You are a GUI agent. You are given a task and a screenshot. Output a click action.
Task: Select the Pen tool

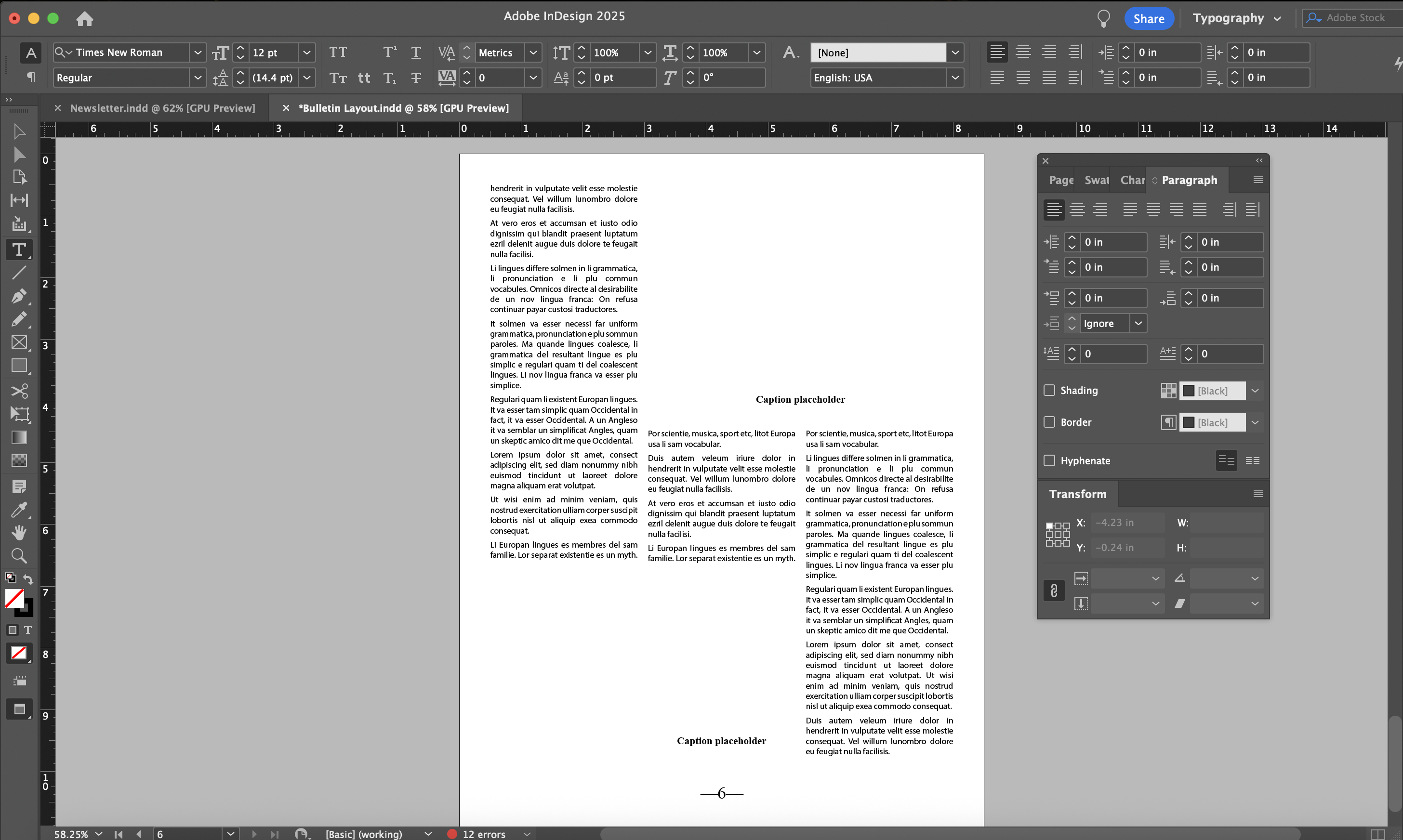[18, 296]
